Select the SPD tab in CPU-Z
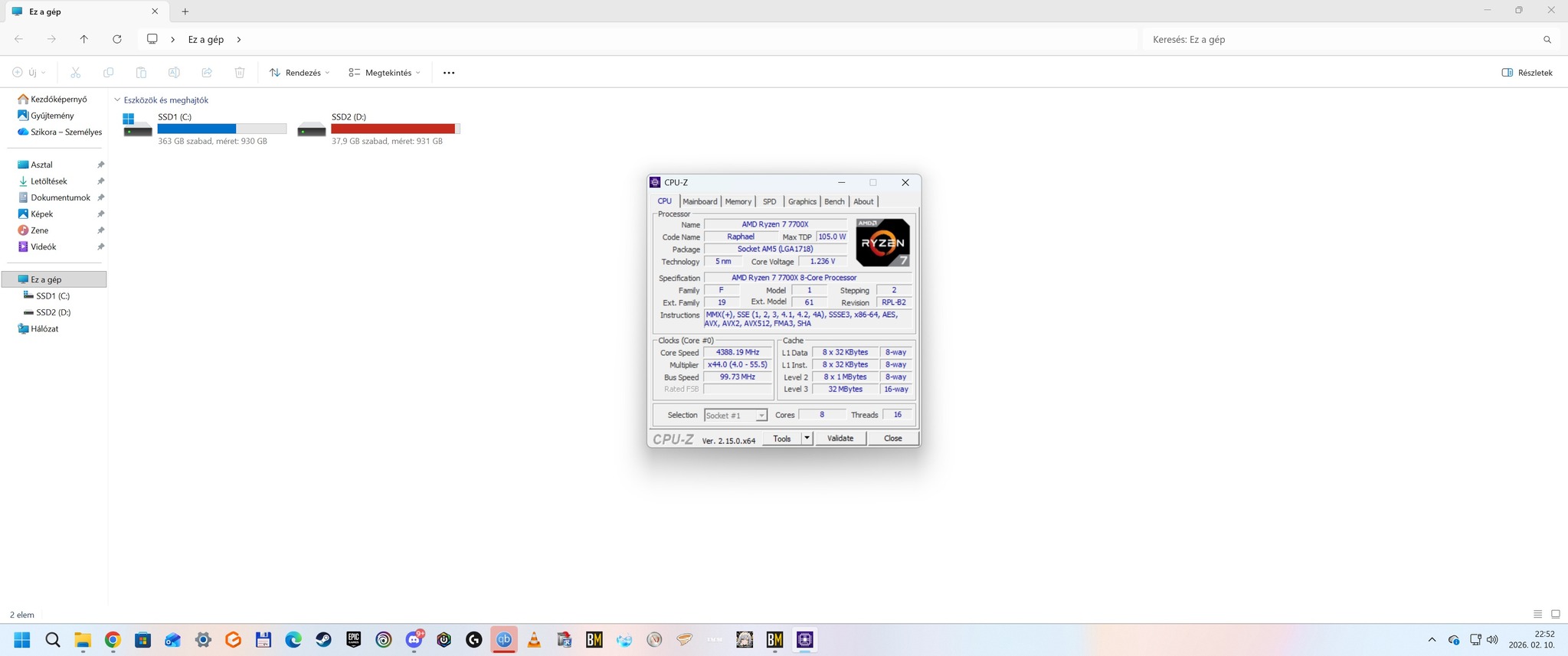This screenshot has width=1568, height=656. click(769, 201)
